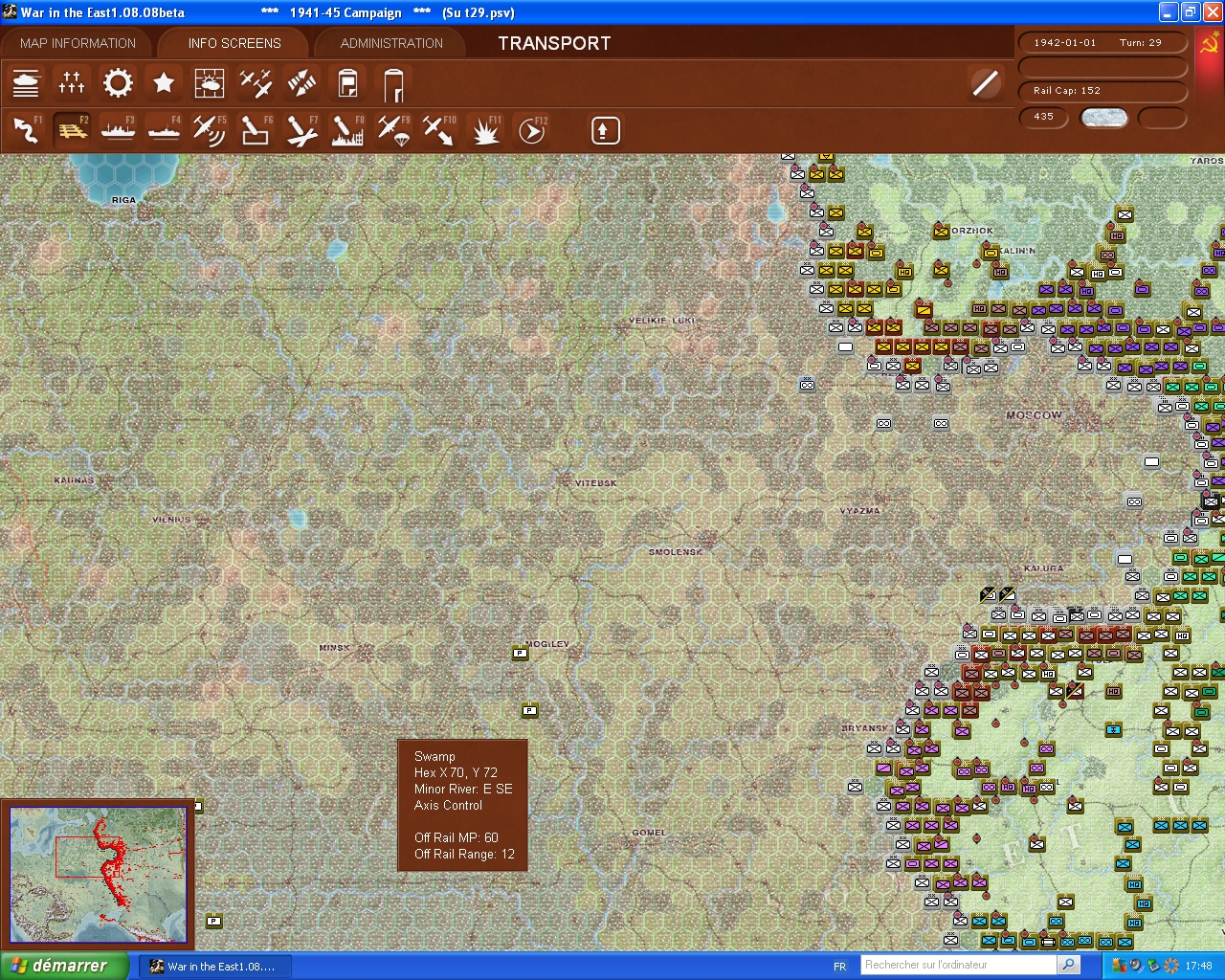
Task: Click the snowy weather indicator
Action: pyautogui.click(x=1103, y=117)
